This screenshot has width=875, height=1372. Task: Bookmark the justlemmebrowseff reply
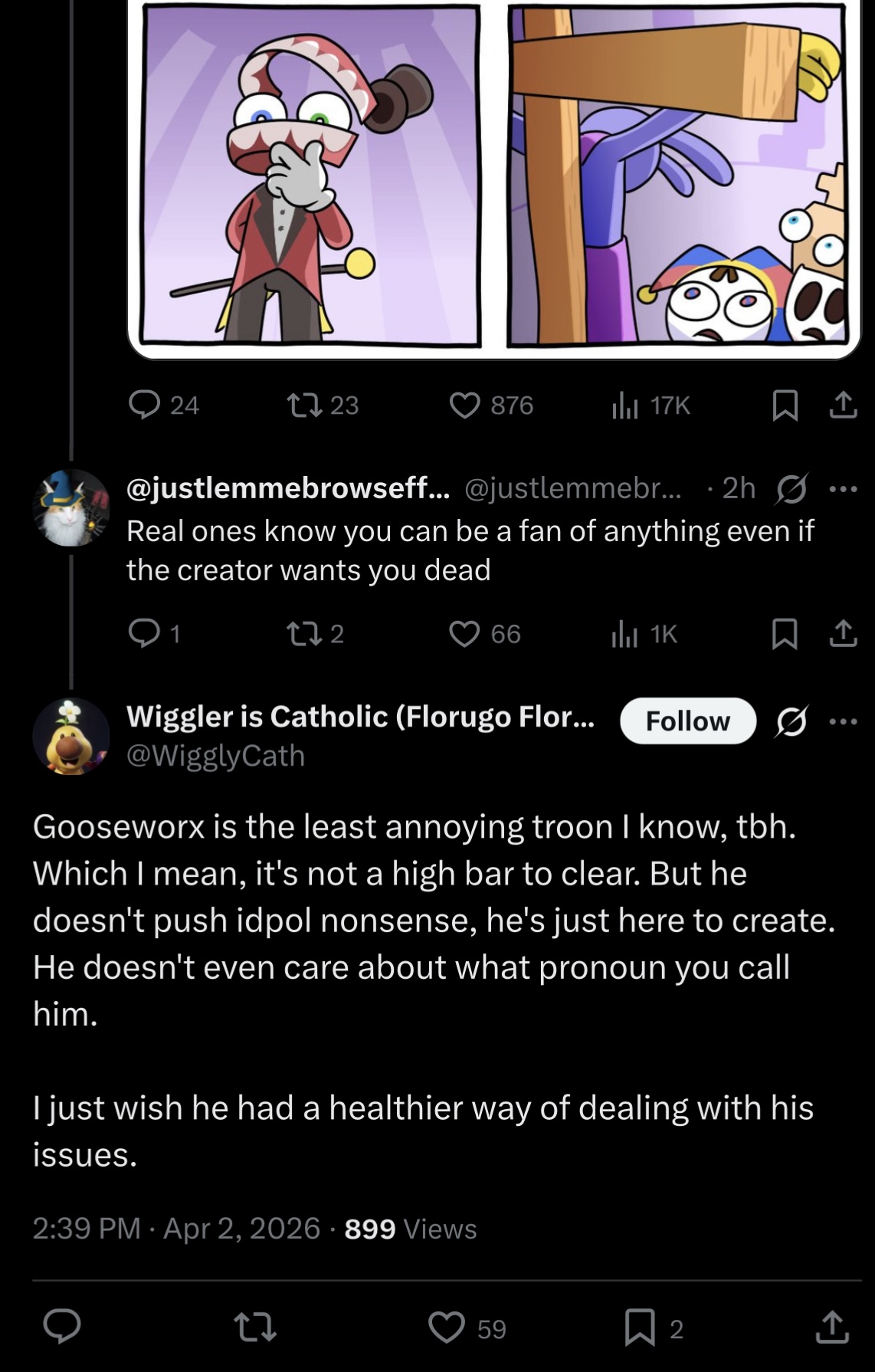click(785, 634)
